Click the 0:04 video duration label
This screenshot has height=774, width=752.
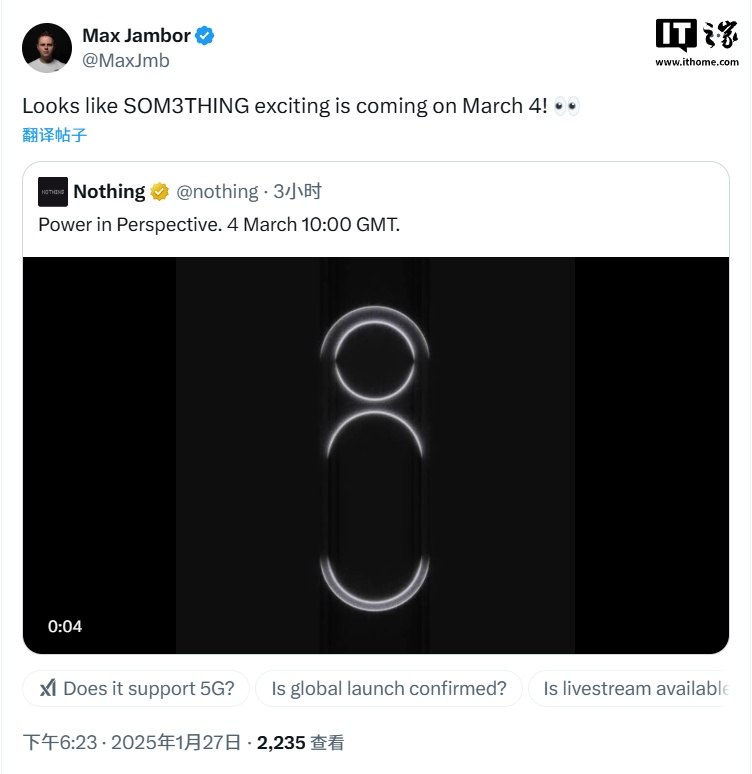click(65, 626)
